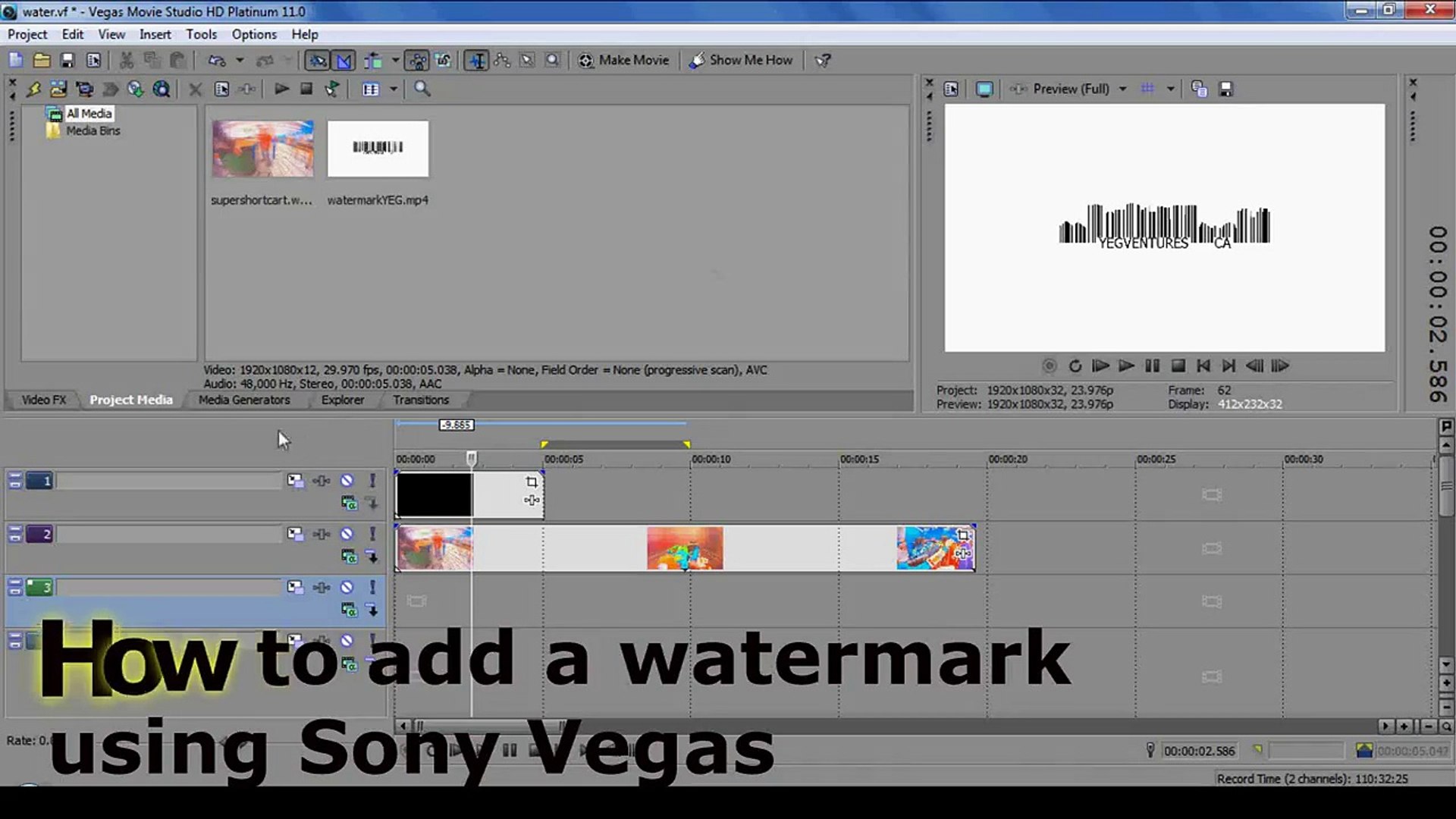
Task: Toggle Automatic Crossfades button
Action: 344,60
